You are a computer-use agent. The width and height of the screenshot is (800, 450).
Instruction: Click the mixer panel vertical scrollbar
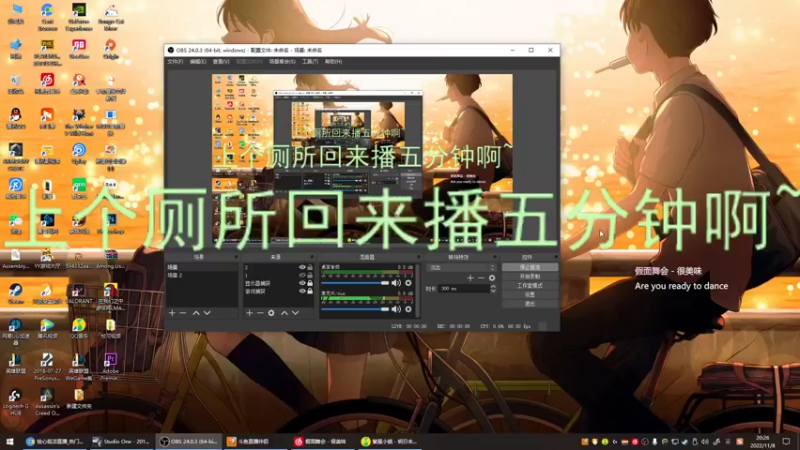pos(417,291)
